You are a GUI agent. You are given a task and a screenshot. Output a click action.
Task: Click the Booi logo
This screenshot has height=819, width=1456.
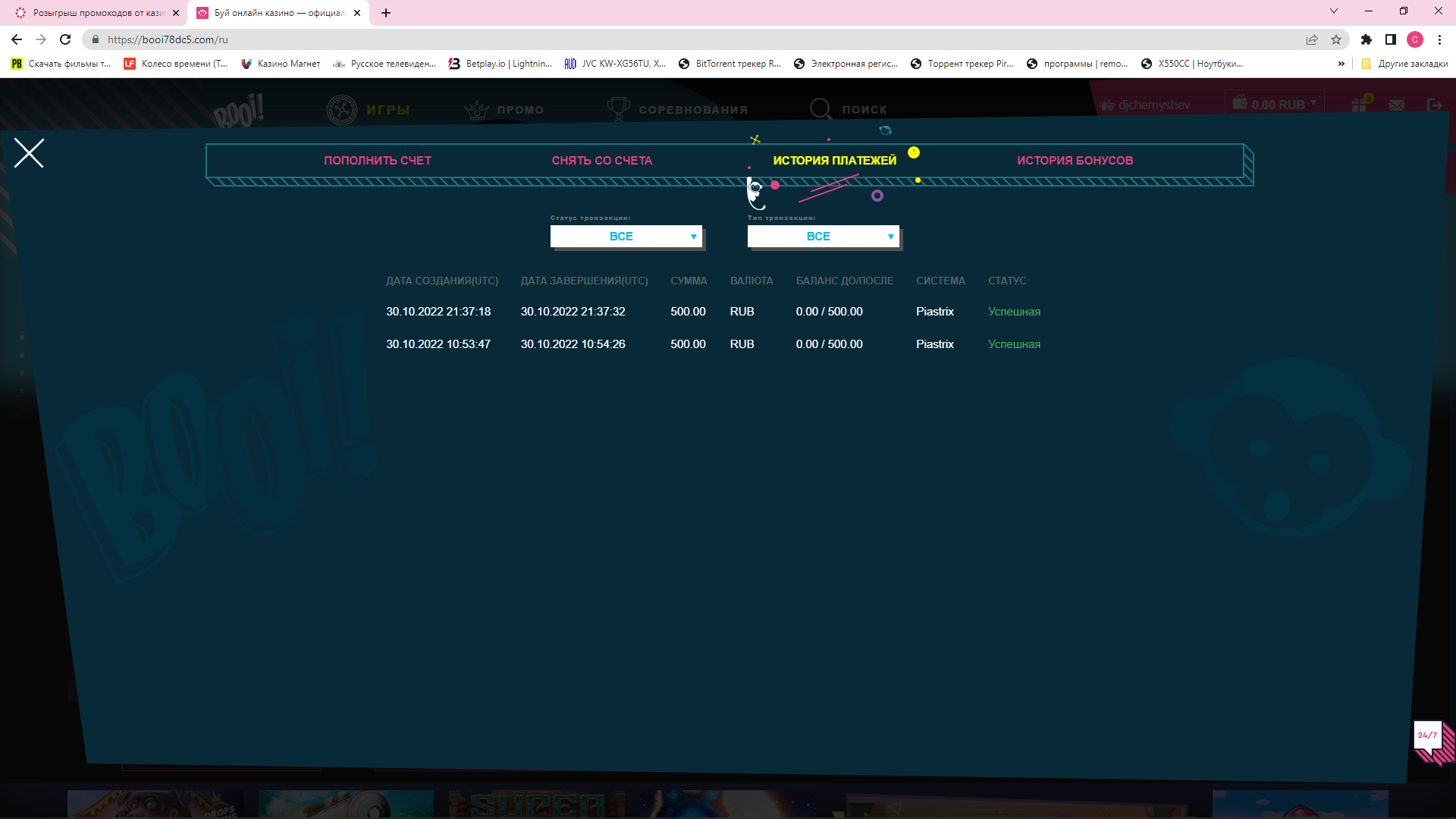pos(239,111)
